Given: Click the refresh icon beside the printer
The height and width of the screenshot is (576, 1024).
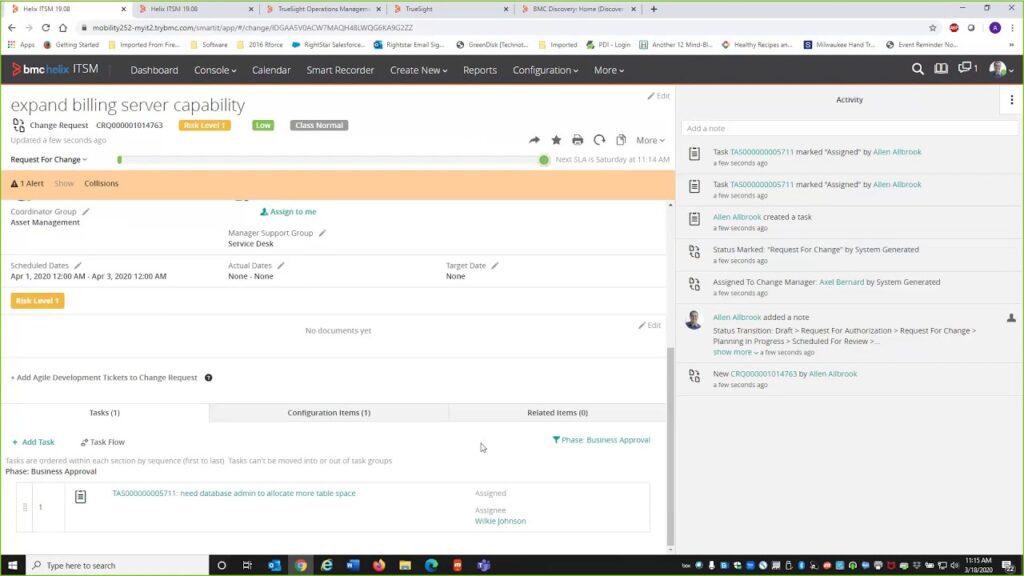Looking at the screenshot, I should pos(599,140).
